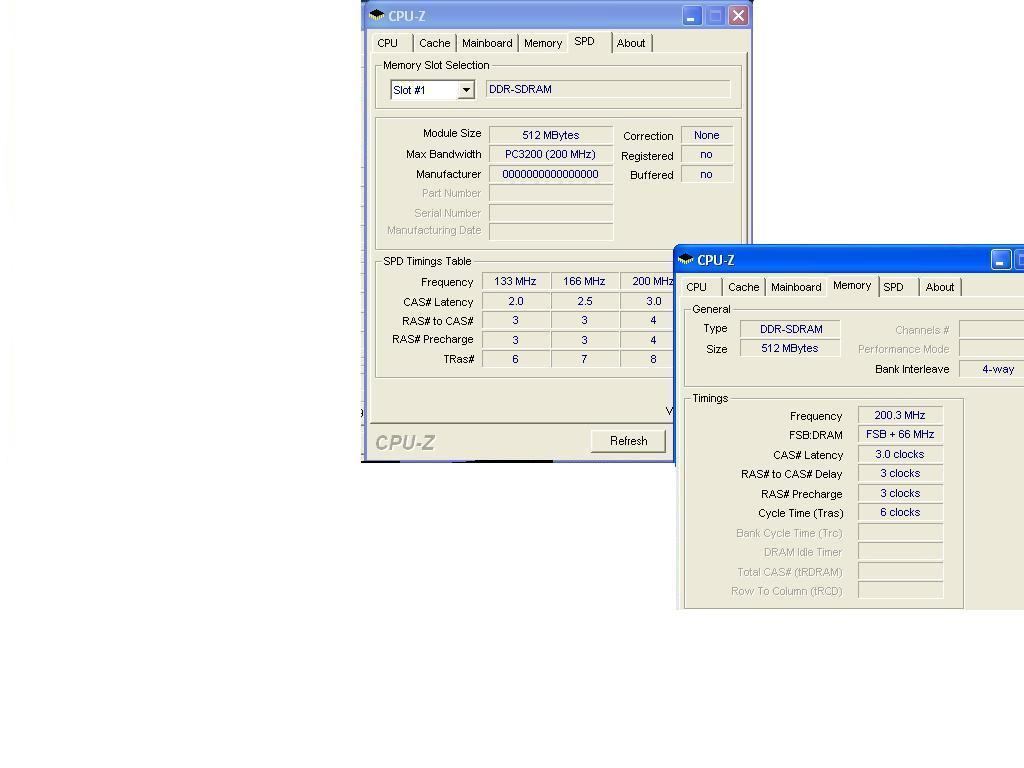Click RAS# Precharge value 3 clocks

900,493
